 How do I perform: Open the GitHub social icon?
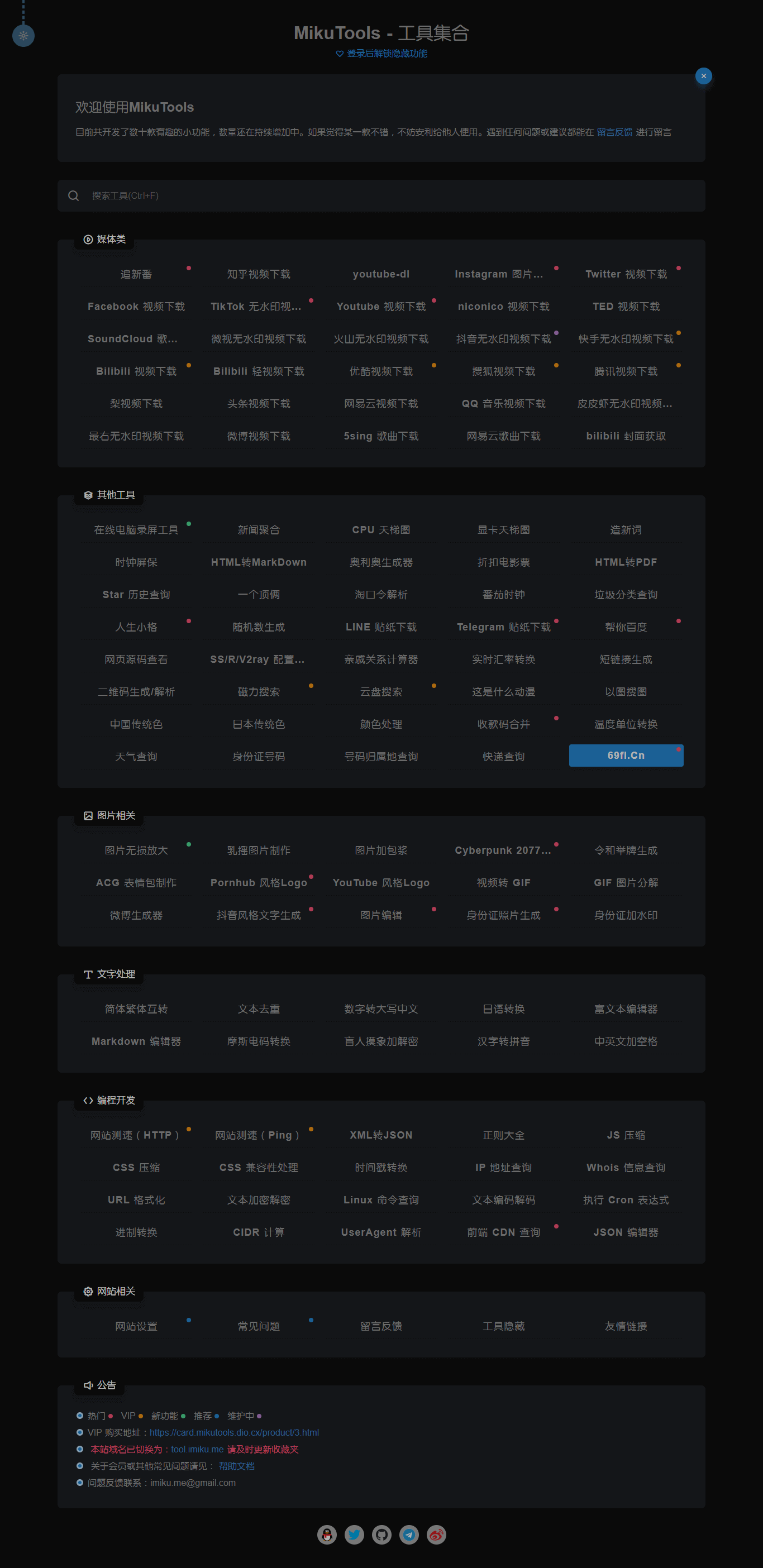[x=382, y=1534]
